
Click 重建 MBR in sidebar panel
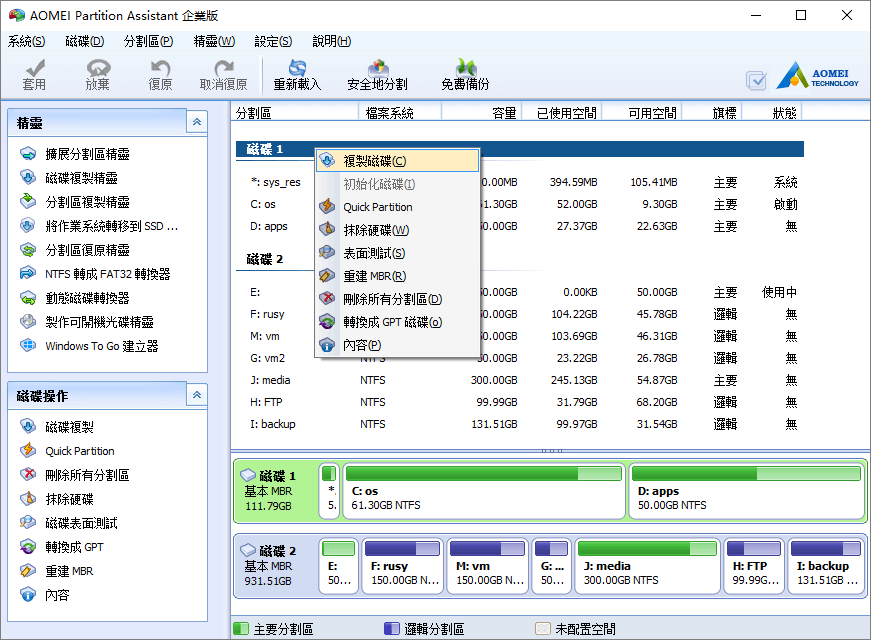click(57, 571)
